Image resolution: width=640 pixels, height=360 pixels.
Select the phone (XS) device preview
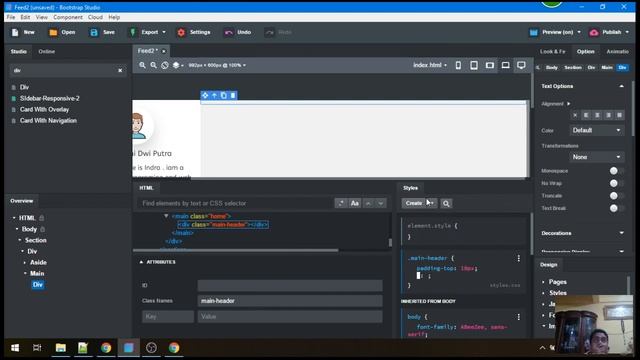pyautogui.click(x=458, y=65)
